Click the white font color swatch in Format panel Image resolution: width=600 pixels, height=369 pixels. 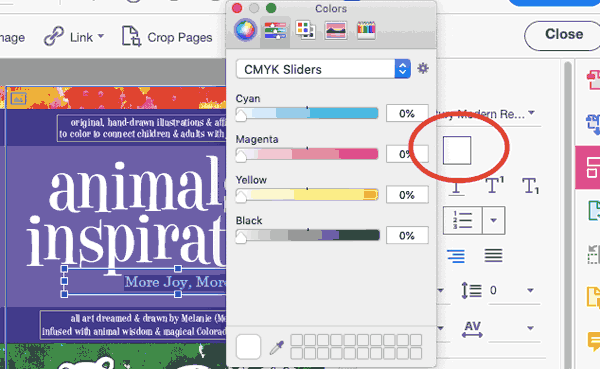457,150
